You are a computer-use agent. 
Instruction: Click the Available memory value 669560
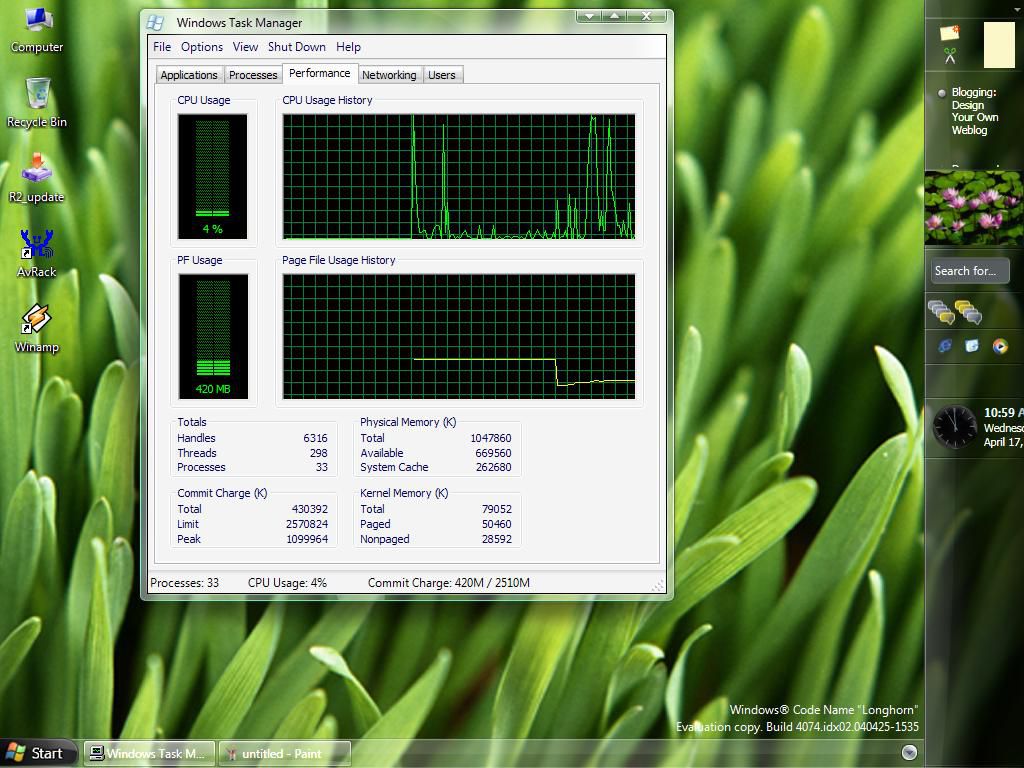pyautogui.click(x=493, y=453)
